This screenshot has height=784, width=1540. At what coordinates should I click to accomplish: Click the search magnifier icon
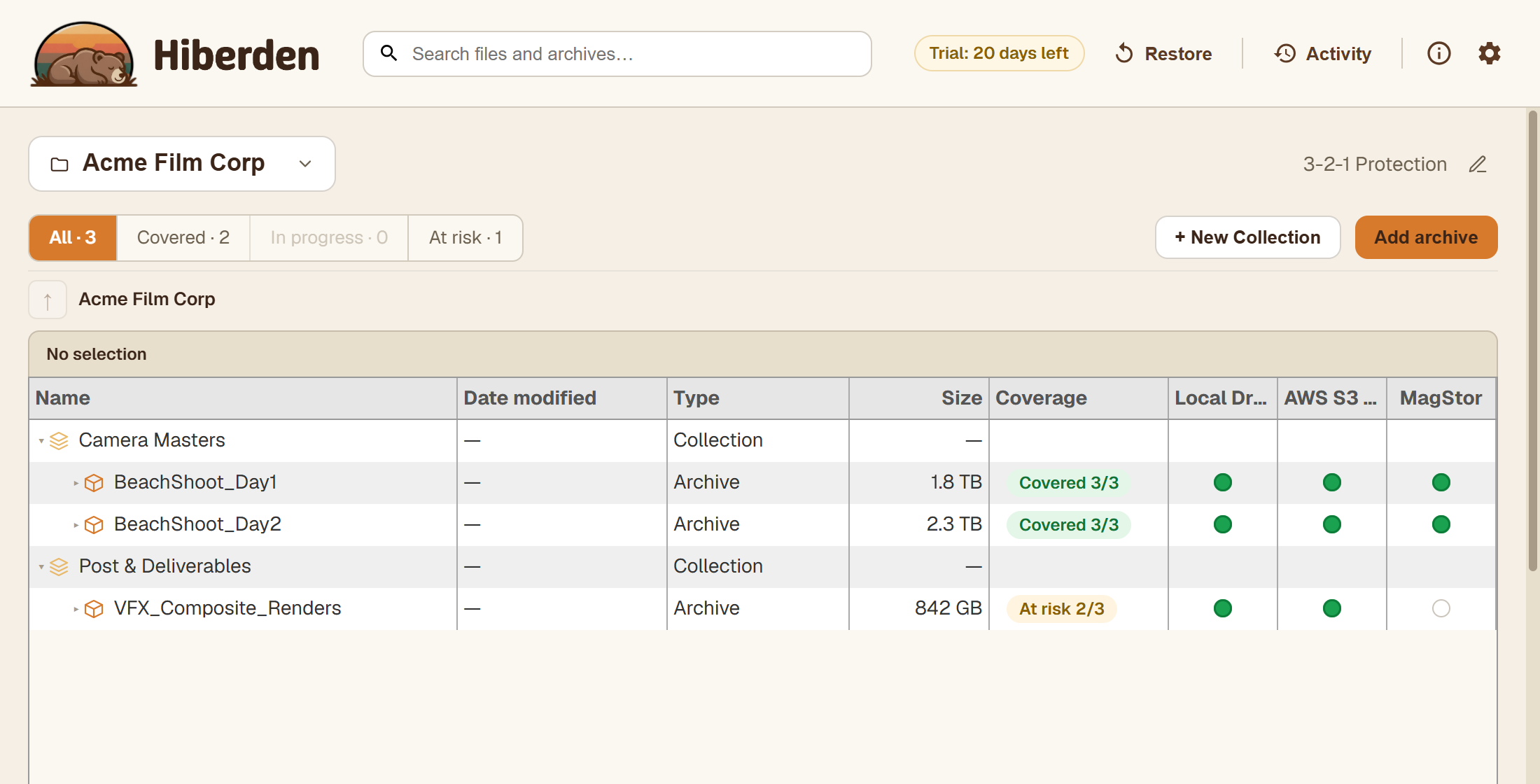[389, 53]
